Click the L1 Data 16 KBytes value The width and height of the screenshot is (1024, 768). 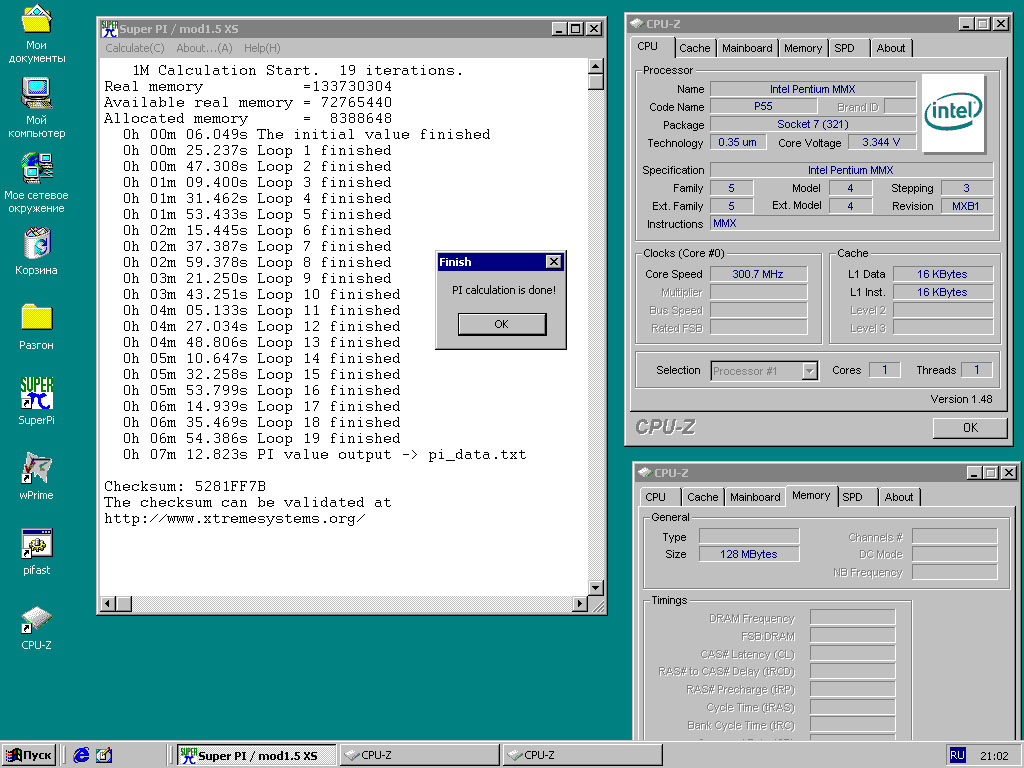point(942,274)
